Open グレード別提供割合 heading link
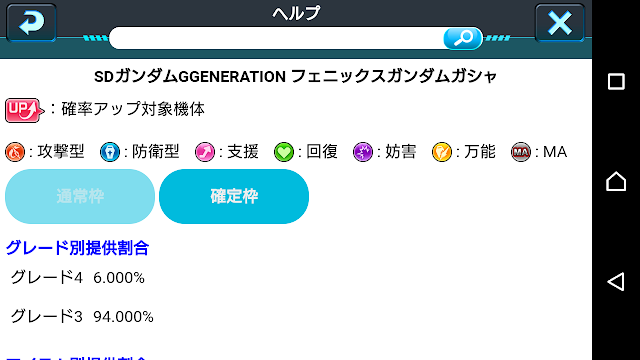The height and width of the screenshot is (360, 640). click(77, 248)
